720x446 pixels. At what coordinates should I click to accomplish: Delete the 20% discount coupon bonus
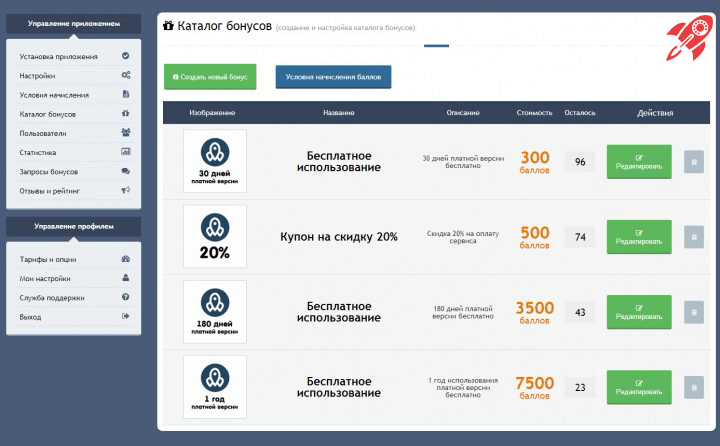[x=694, y=237]
